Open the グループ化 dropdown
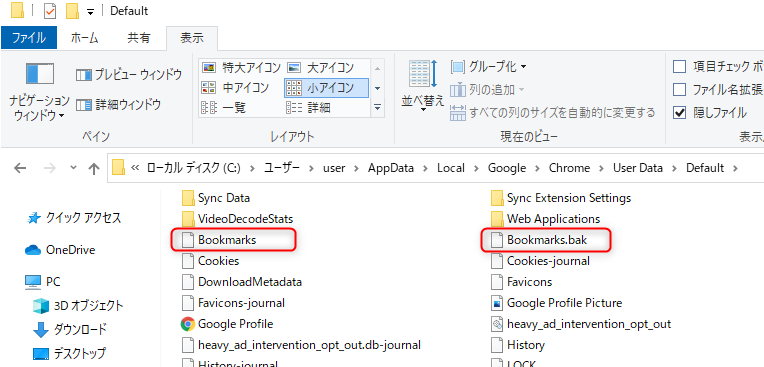This screenshot has height=367, width=764. 488,66
